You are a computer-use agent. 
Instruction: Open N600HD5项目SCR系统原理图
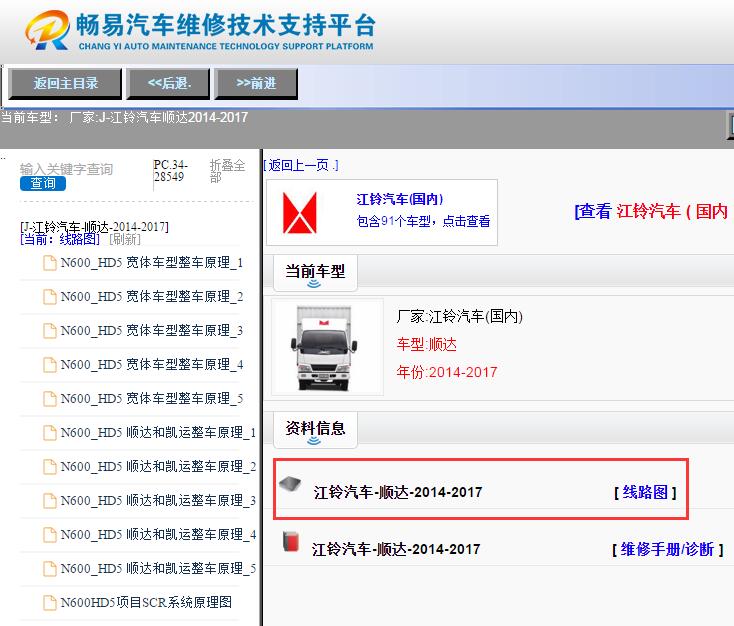pos(146,603)
